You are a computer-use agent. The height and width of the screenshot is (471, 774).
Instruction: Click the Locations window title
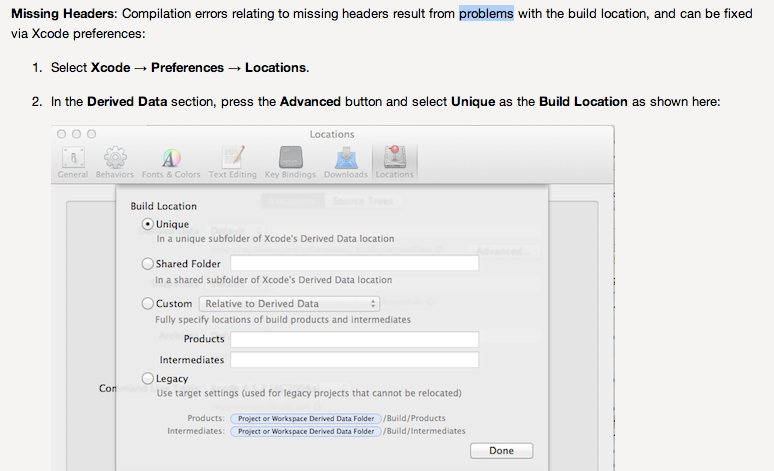point(332,134)
